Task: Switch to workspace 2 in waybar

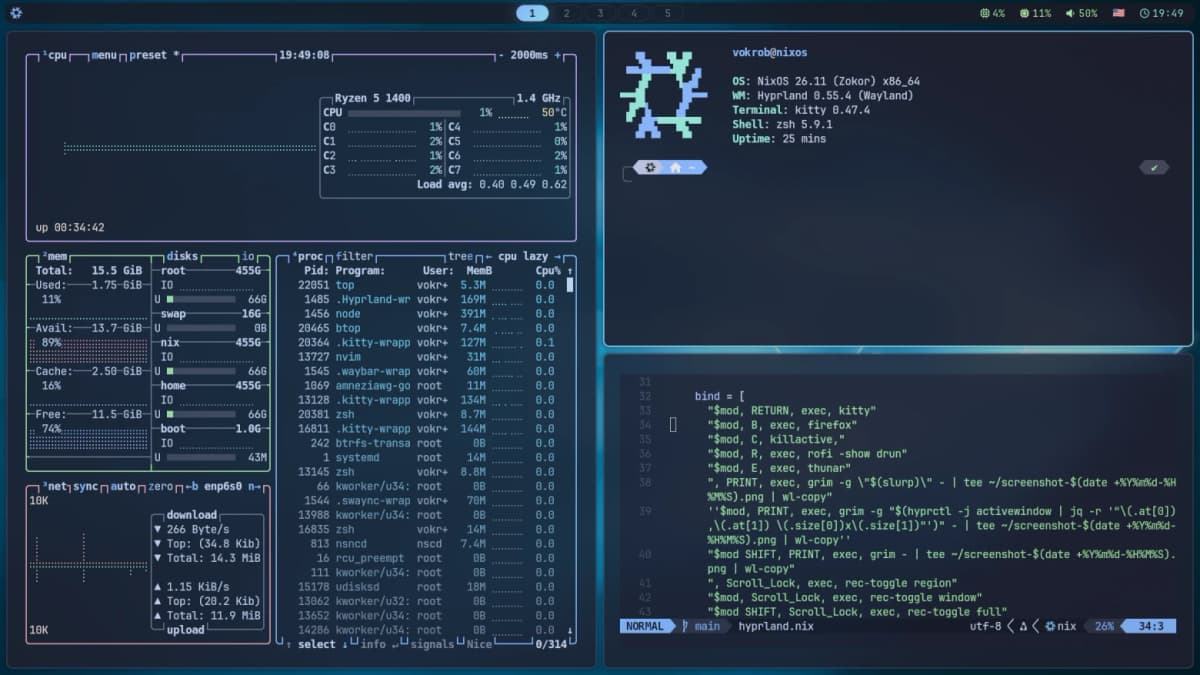Action: click(x=566, y=13)
